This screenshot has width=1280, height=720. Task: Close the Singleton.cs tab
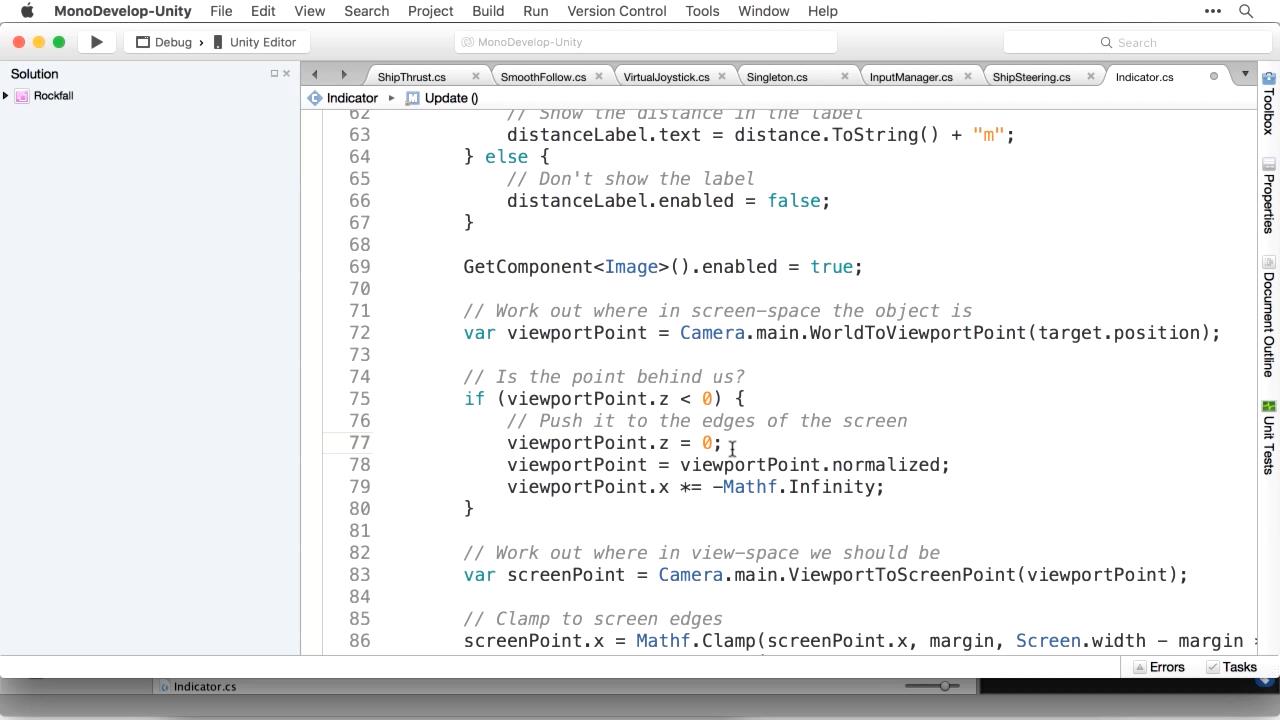845,76
